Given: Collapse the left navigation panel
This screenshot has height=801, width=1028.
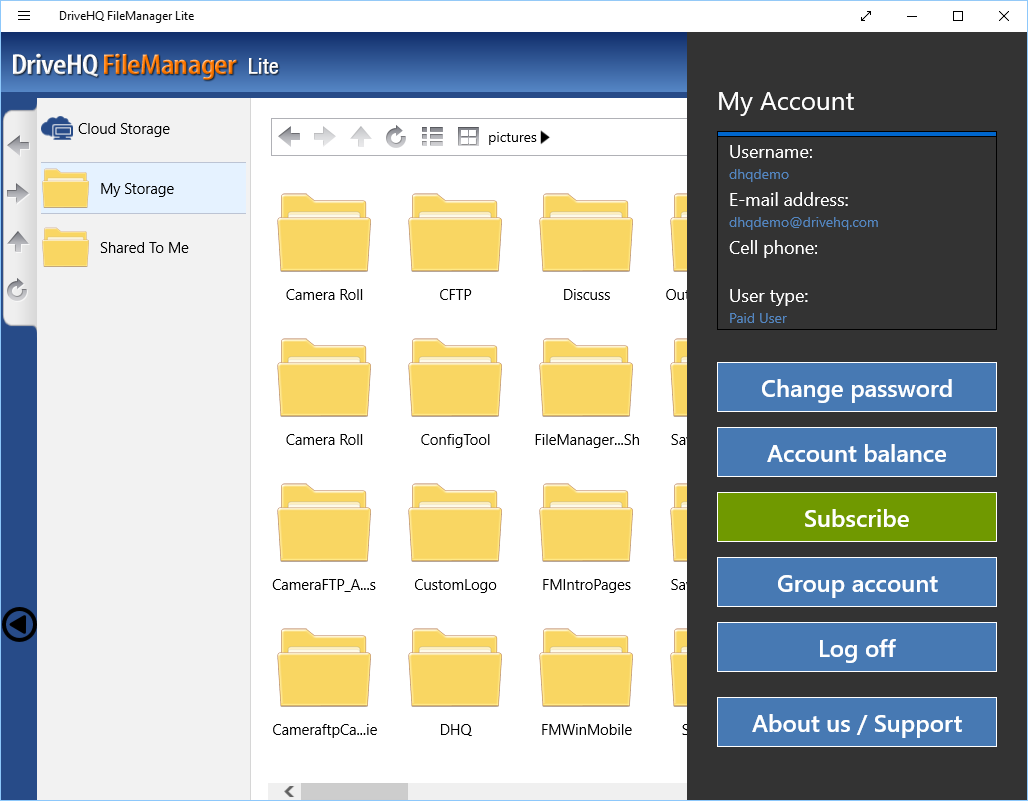Looking at the screenshot, I should [19, 625].
